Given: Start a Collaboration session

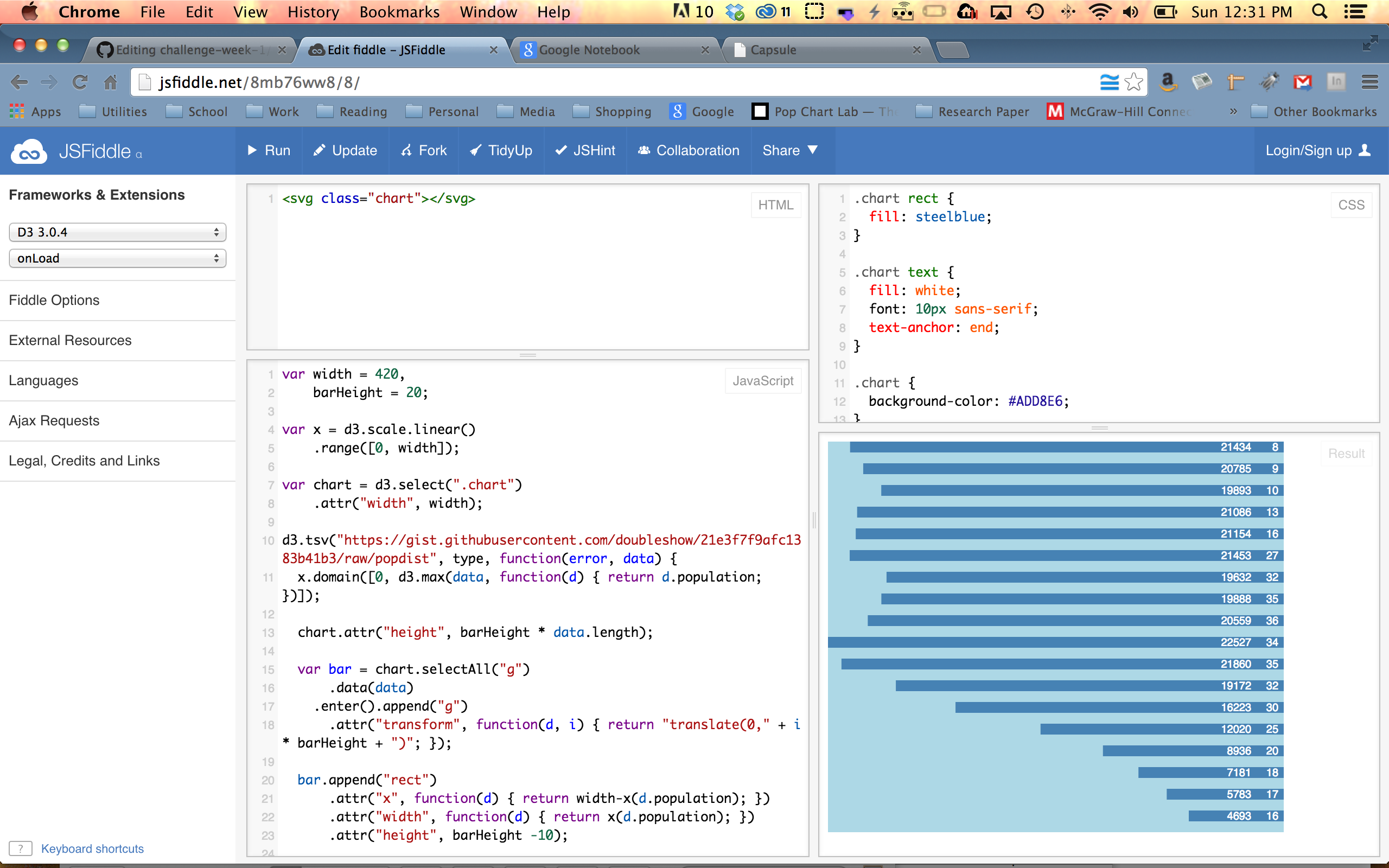Looking at the screenshot, I should (x=689, y=150).
